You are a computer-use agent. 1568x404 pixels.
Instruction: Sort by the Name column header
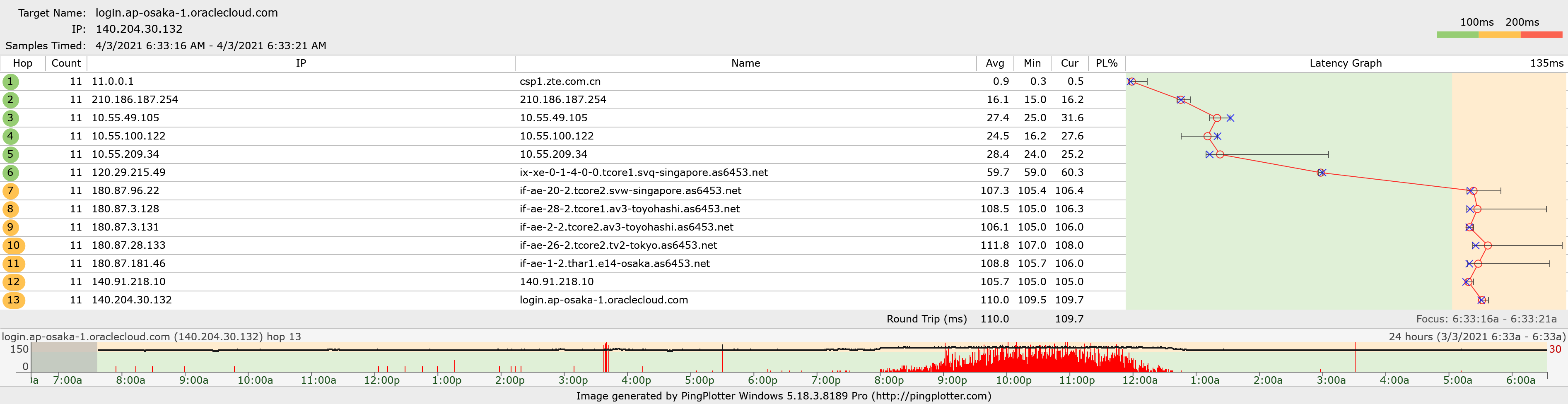(745, 63)
